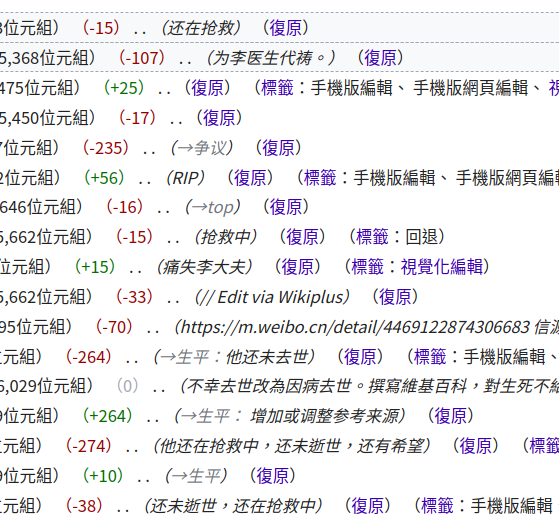559x525 pixels.
Task: Undo the edit summarized 还在抢救
Action: coord(286,28)
